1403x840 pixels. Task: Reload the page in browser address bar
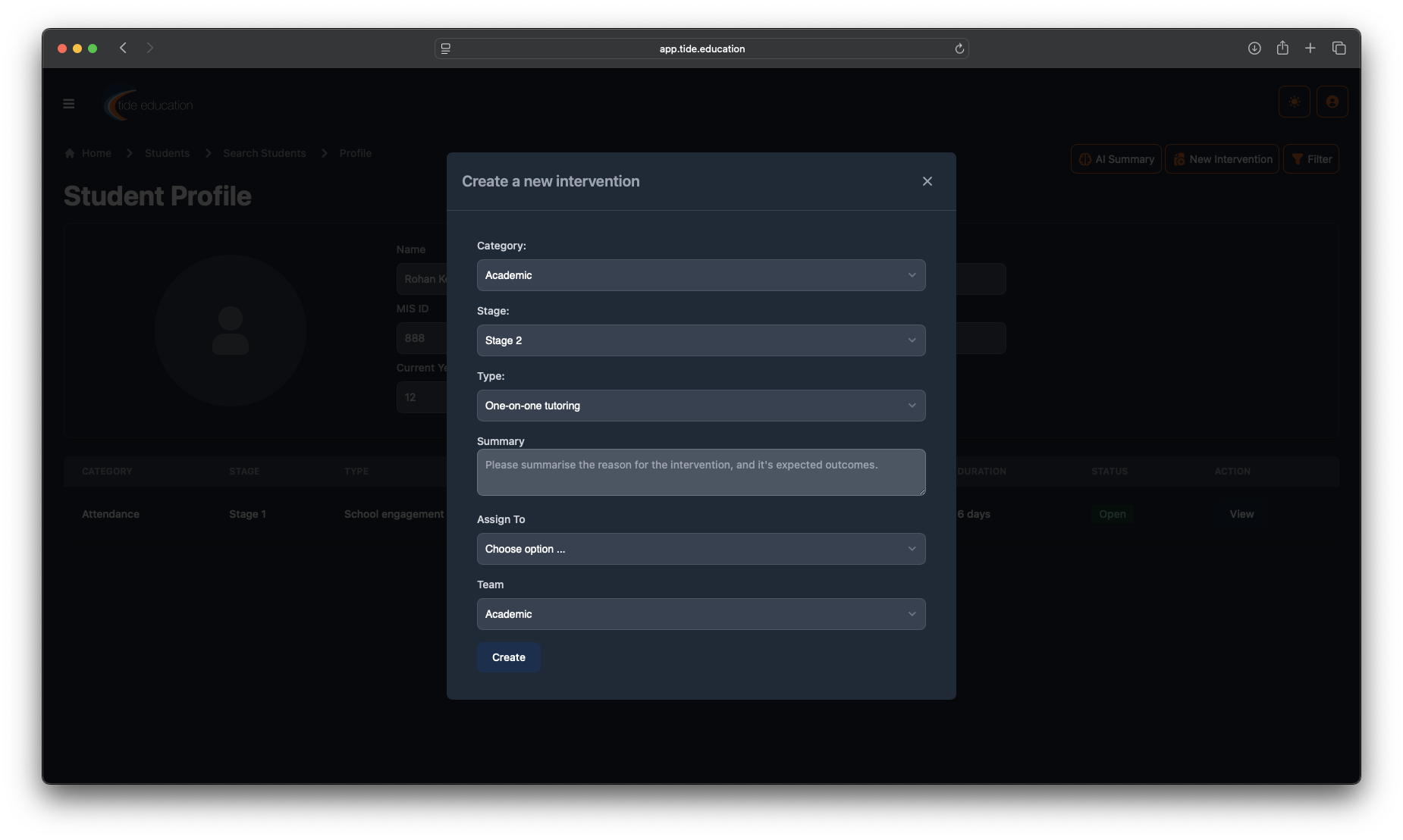[959, 49]
